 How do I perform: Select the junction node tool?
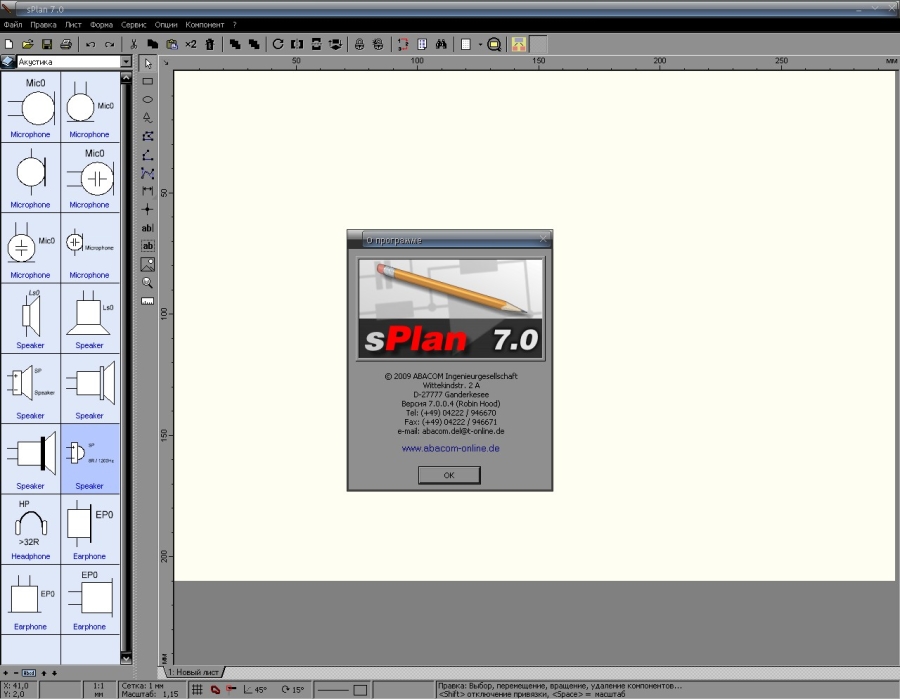click(x=148, y=209)
